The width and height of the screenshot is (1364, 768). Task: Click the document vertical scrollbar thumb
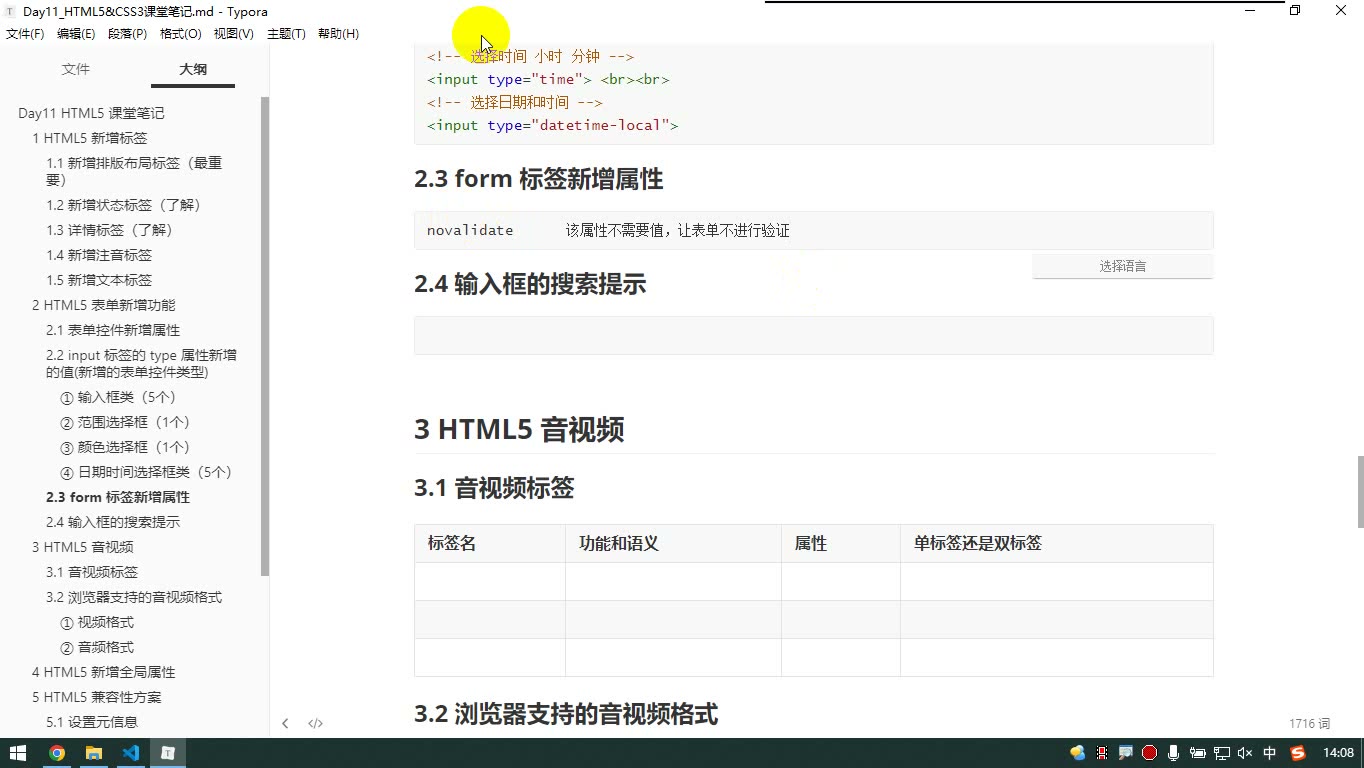[1360, 491]
